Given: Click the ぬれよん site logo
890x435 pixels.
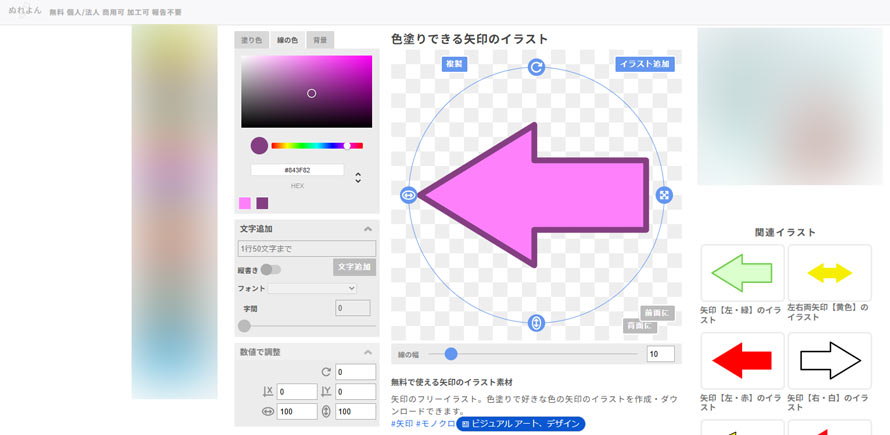Looking at the screenshot, I should (x=25, y=11).
